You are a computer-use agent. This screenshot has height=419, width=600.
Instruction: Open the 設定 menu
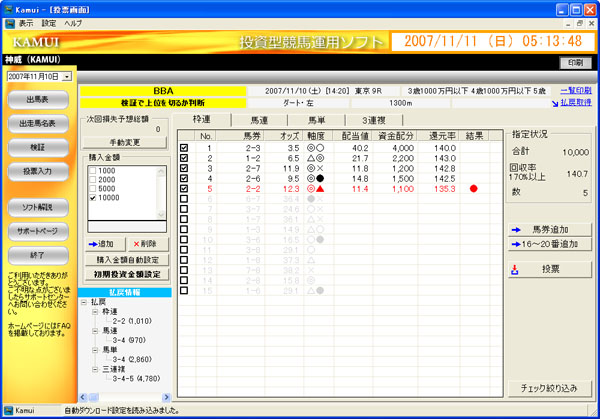tap(49, 21)
